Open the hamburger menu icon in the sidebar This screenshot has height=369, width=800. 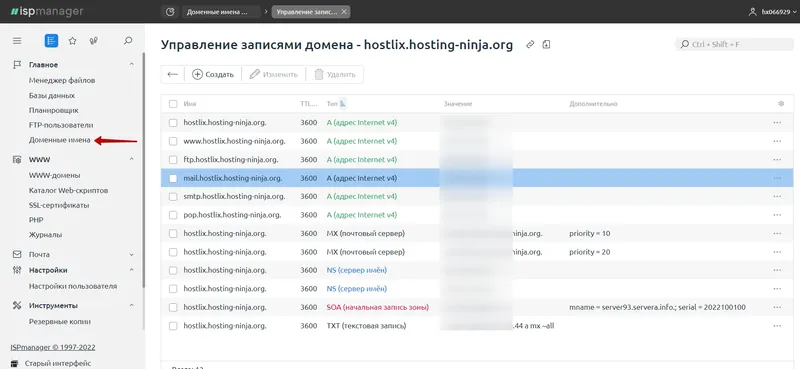tap(17, 41)
